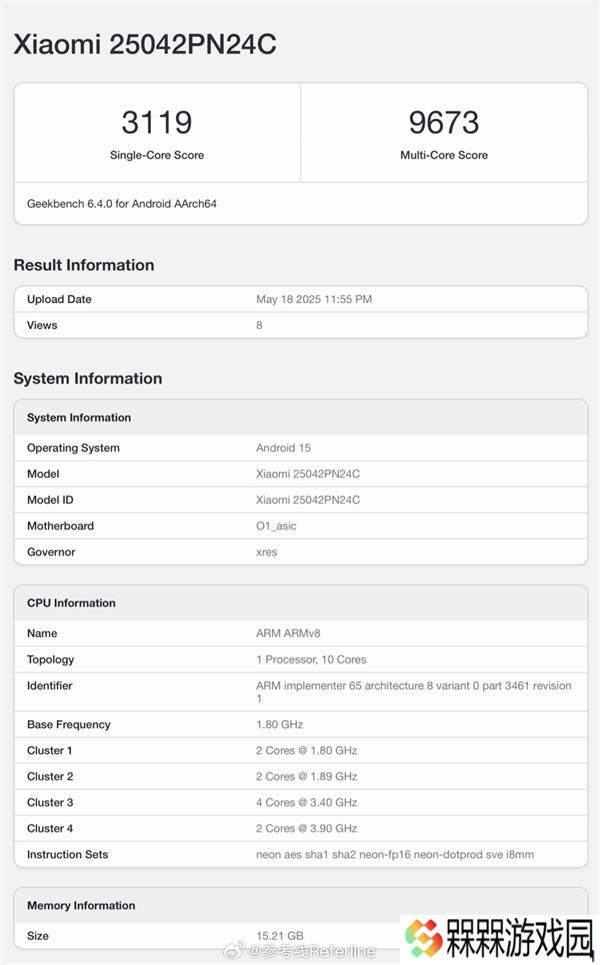Image resolution: width=600 pixels, height=965 pixels.
Task: Select the 4 Cores @ 3.40 GHz value
Action: [x=306, y=803]
